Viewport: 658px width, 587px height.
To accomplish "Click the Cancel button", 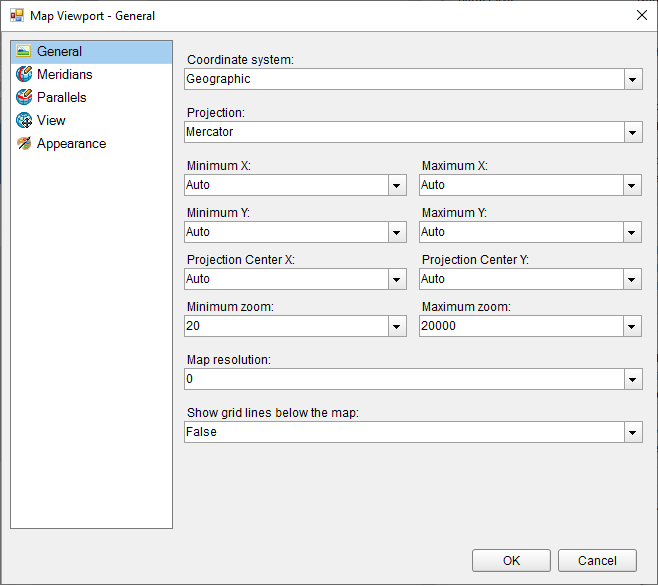I will [597, 561].
